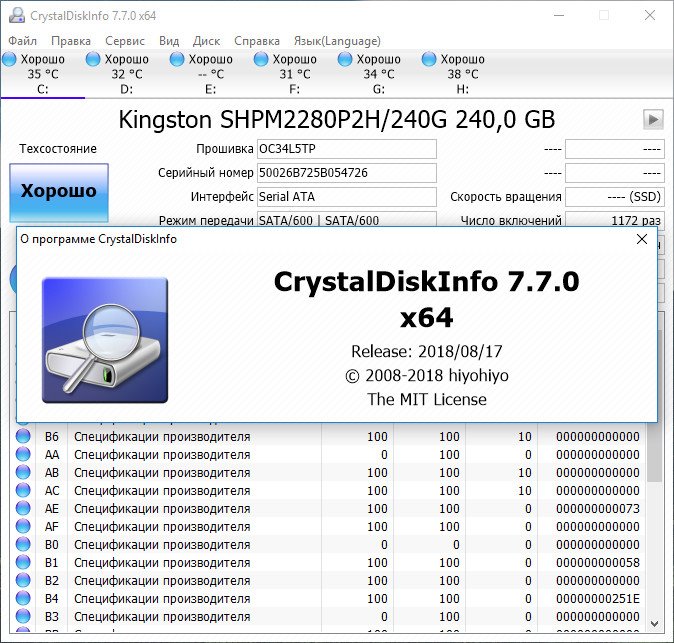Open the Справка menu
Image resolution: width=674 pixels, height=643 pixels.
[257, 41]
